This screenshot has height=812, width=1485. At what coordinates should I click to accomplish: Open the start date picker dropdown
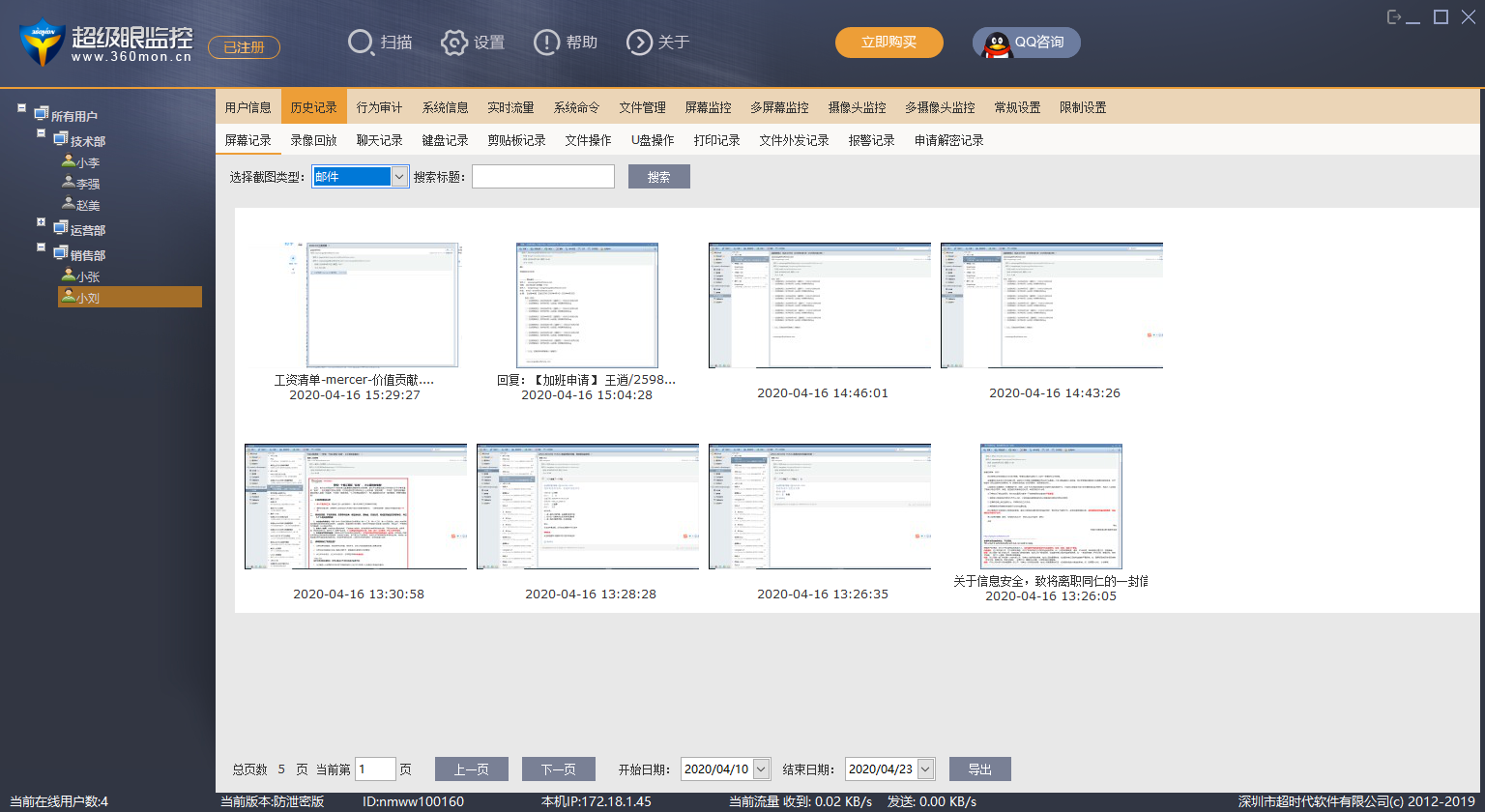[761, 769]
